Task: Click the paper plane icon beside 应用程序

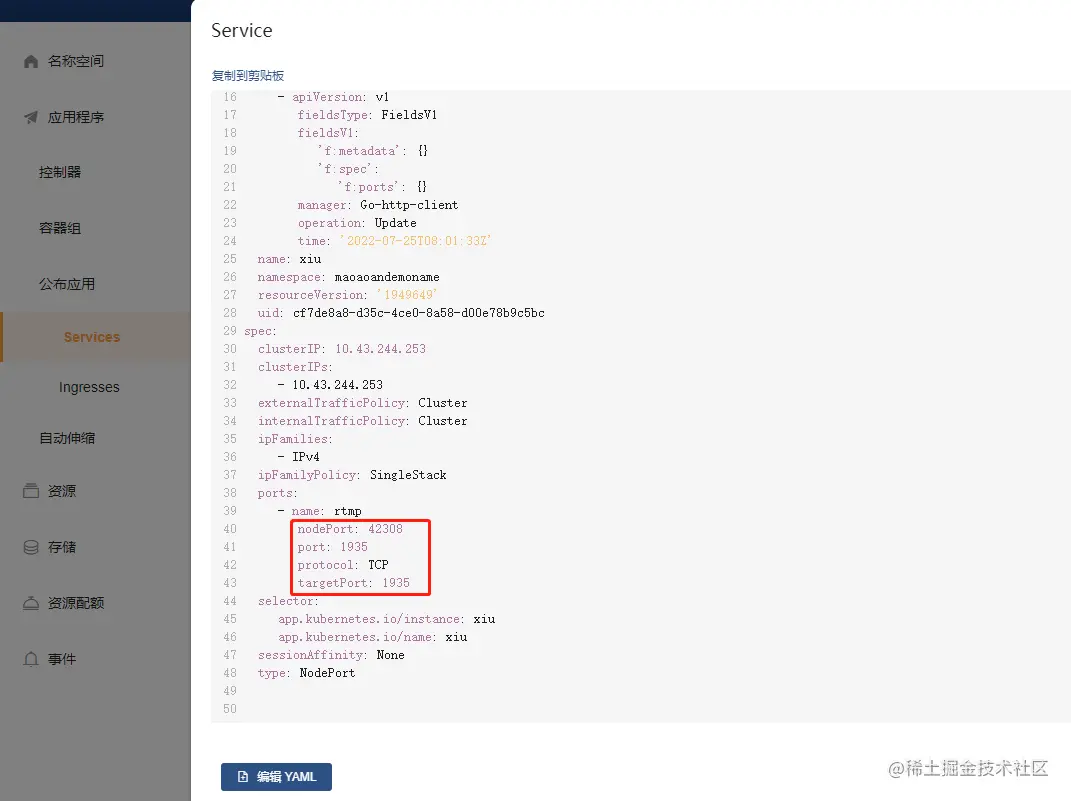Action: 31,117
